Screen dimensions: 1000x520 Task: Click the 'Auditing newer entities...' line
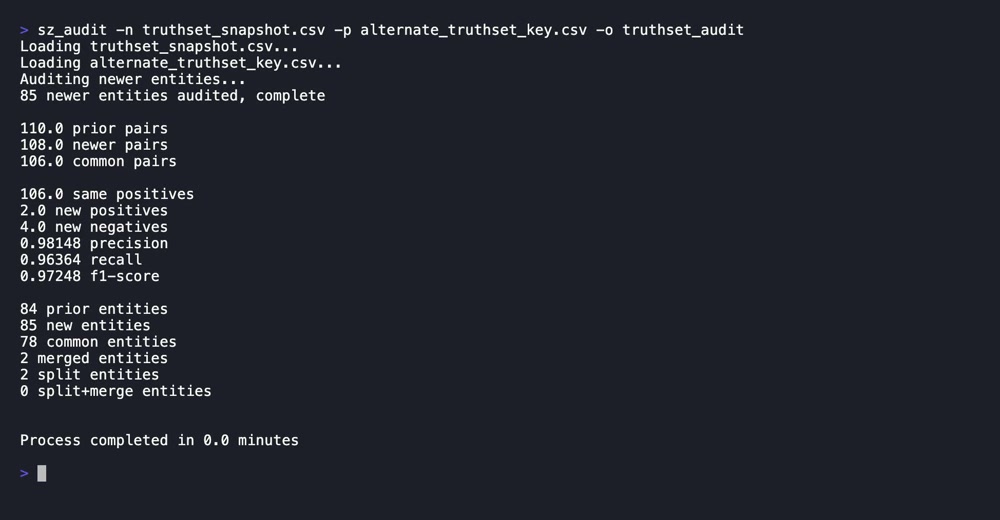[133, 79]
